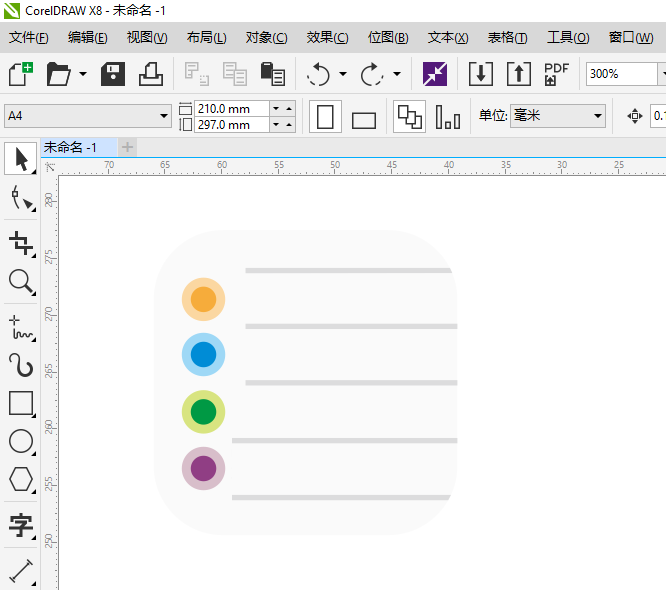This screenshot has width=666, height=590.
Task: Click the Save floppy disk icon
Action: tap(113, 74)
